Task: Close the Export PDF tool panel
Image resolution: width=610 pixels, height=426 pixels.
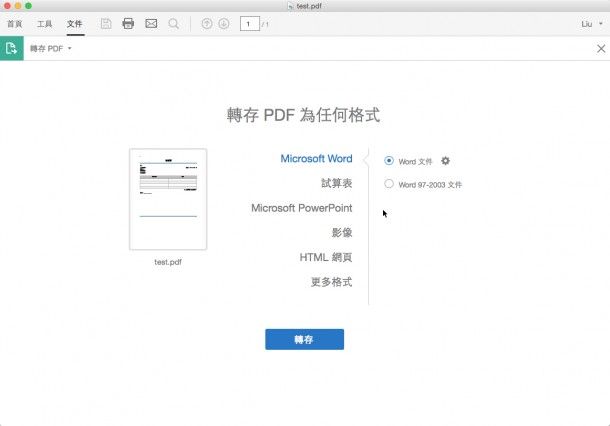Action: (x=601, y=49)
